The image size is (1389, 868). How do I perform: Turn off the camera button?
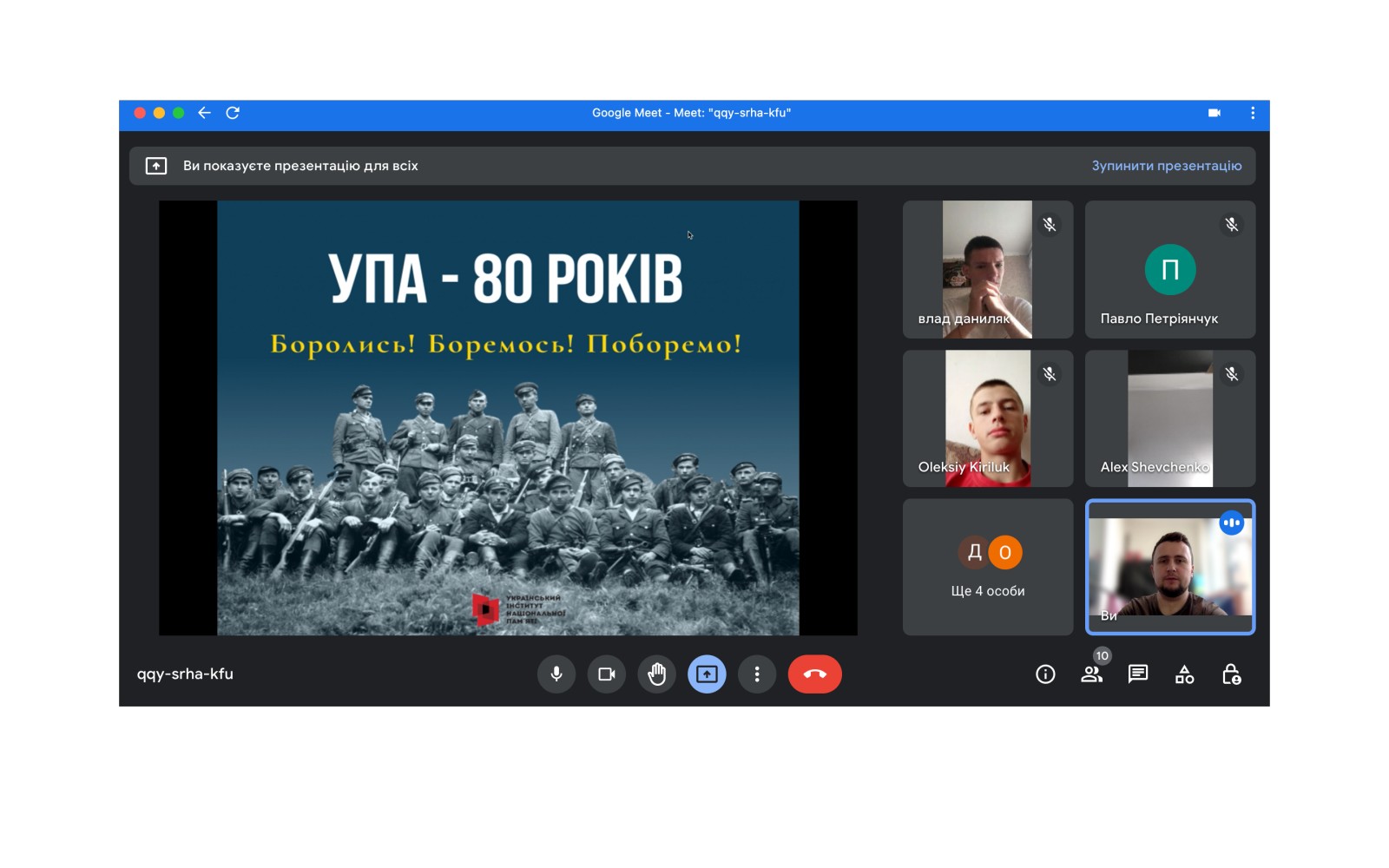(x=607, y=674)
